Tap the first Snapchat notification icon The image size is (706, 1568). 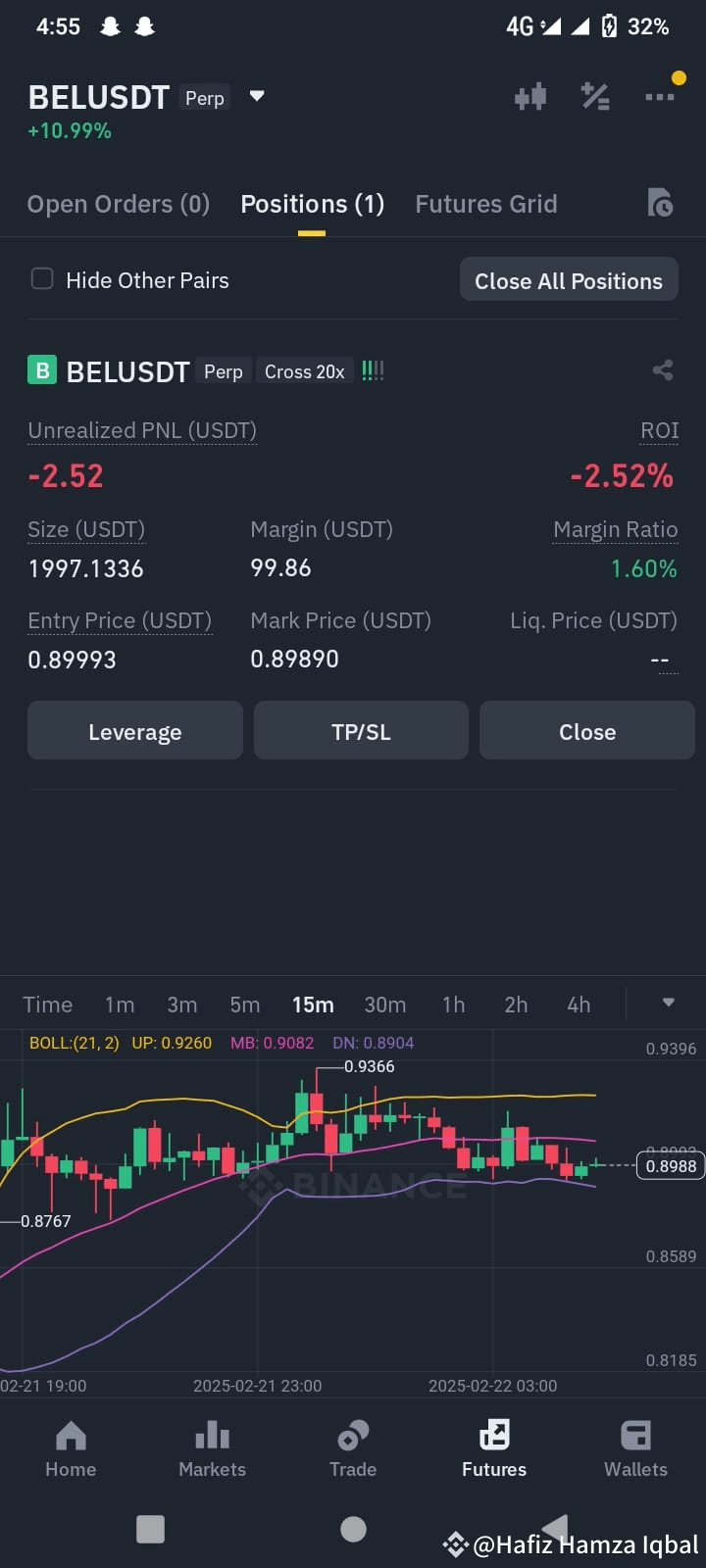(110, 26)
